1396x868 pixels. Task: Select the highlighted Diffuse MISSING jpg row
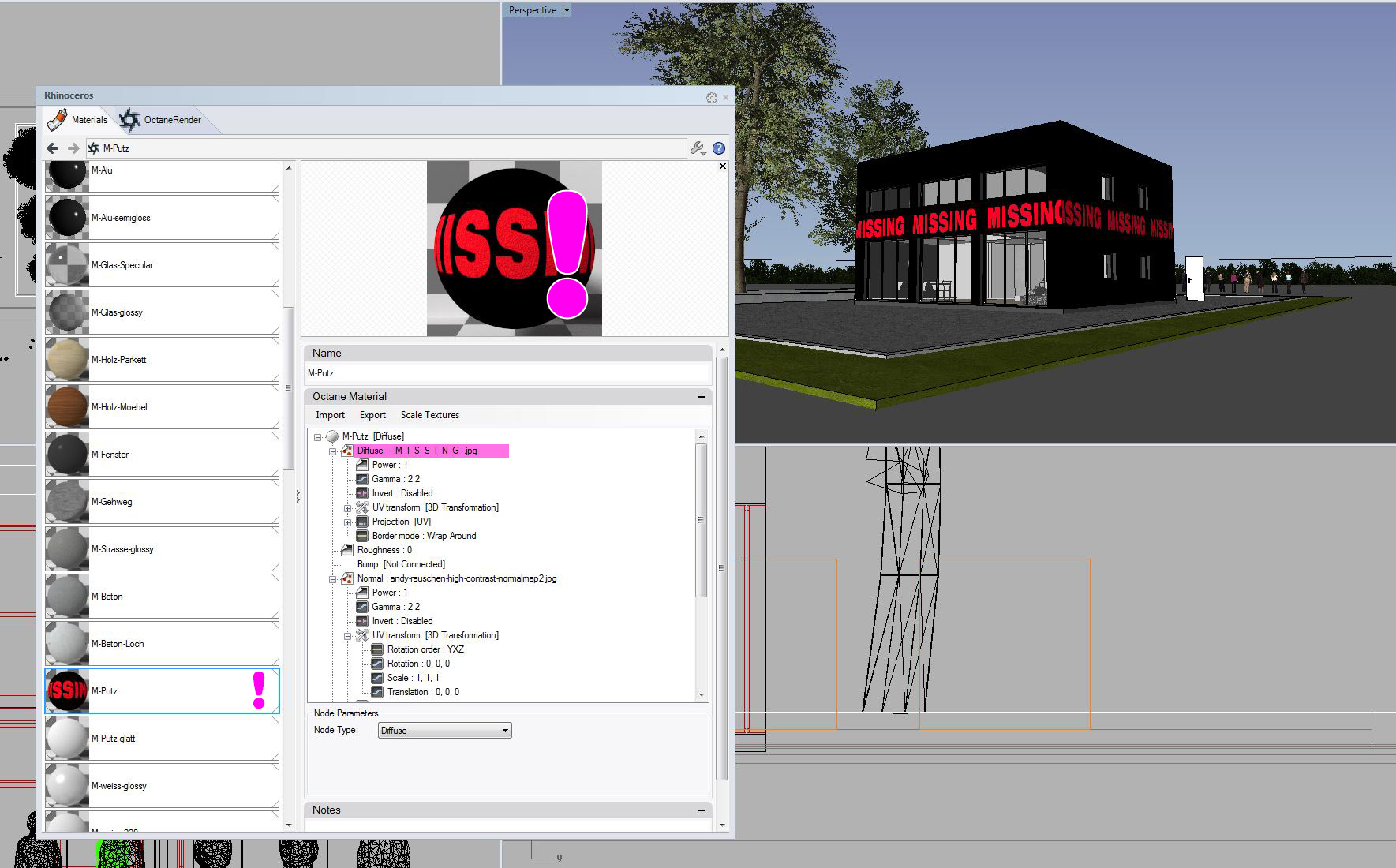pos(431,451)
